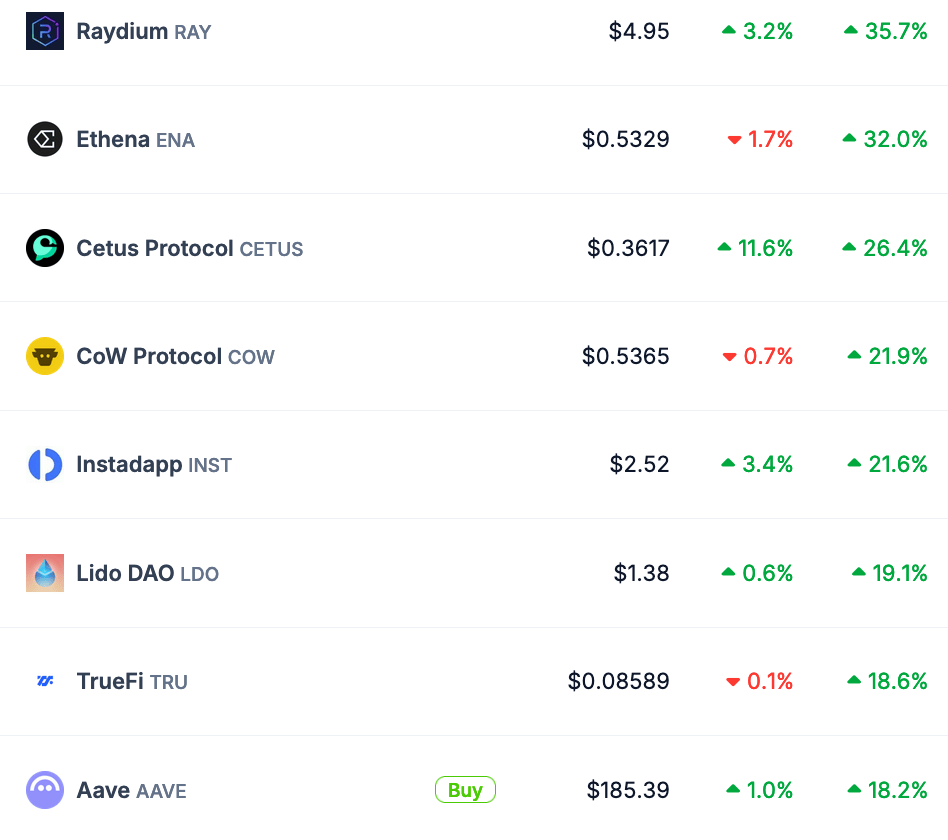This screenshot has width=948, height=840.
Task: Click the Aave ghost logo icon
Action: click(45, 790)
